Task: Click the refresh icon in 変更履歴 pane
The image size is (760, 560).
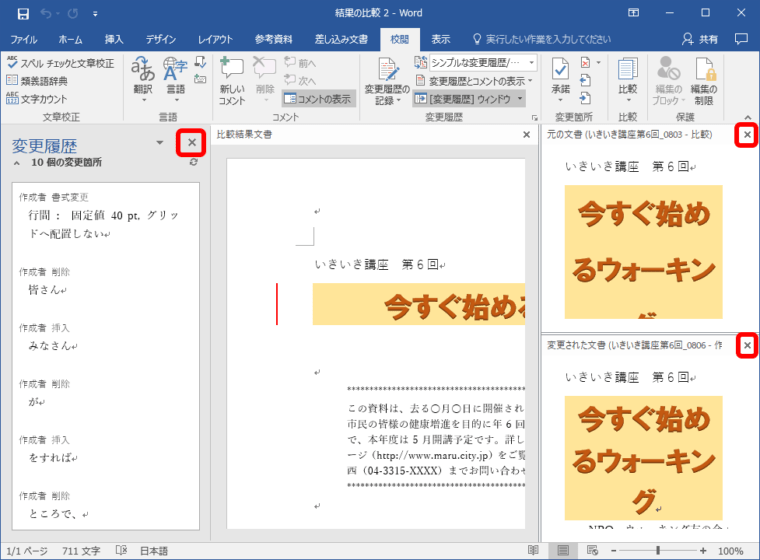Action: (193, 162)
